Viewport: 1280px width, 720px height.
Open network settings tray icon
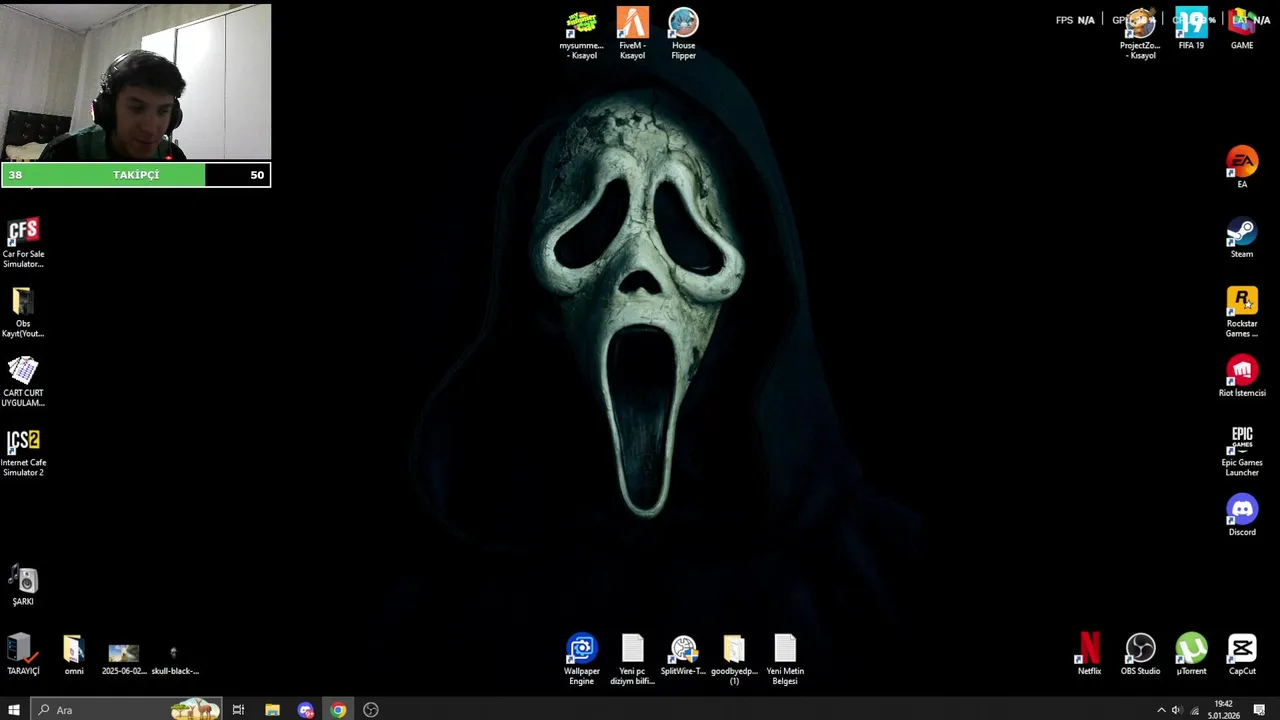(1194, 710)
